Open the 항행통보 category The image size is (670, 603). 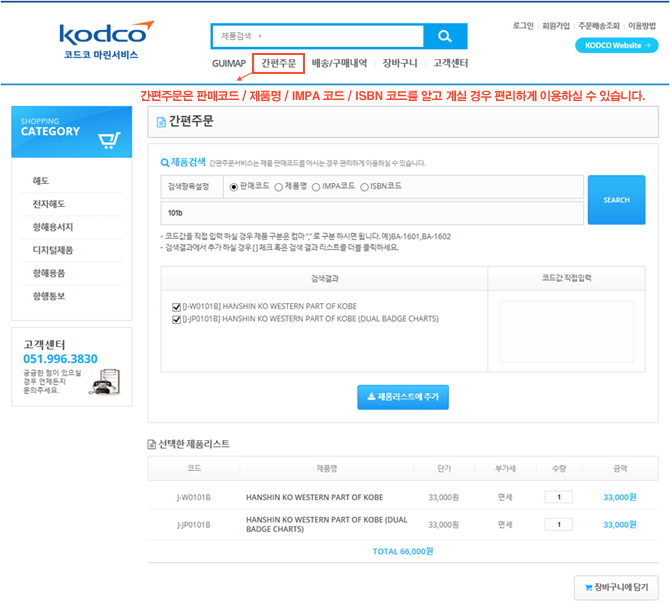[x=49, y=297]
